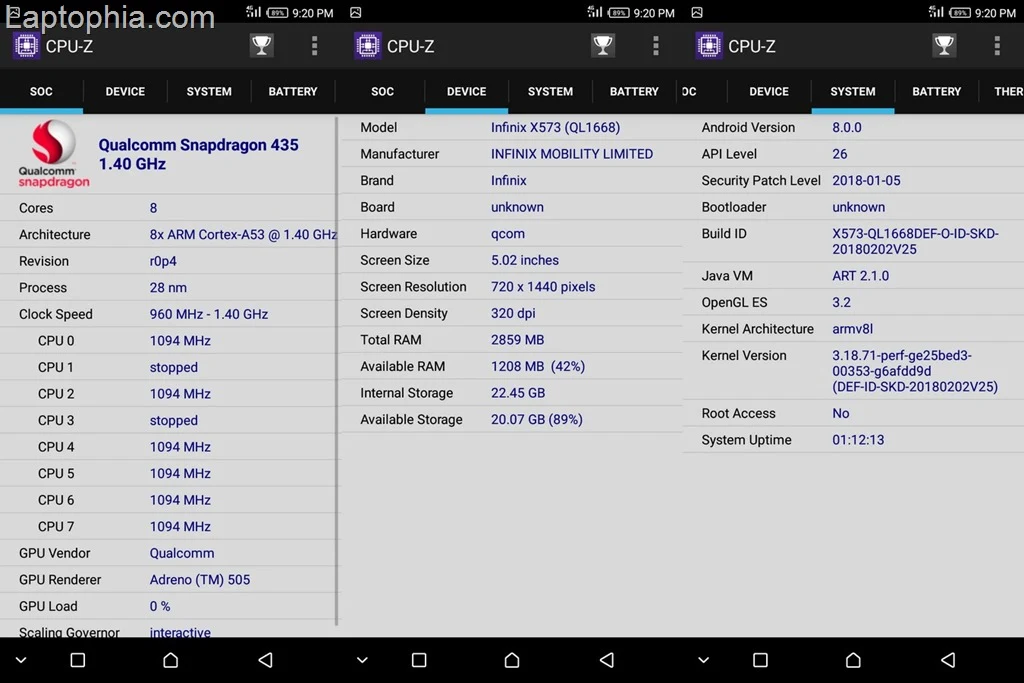Tap the Recents square in the right panel's navigation bar
Image resolution: width=1024 pixels, height=683 pixels.
(760, 660)
